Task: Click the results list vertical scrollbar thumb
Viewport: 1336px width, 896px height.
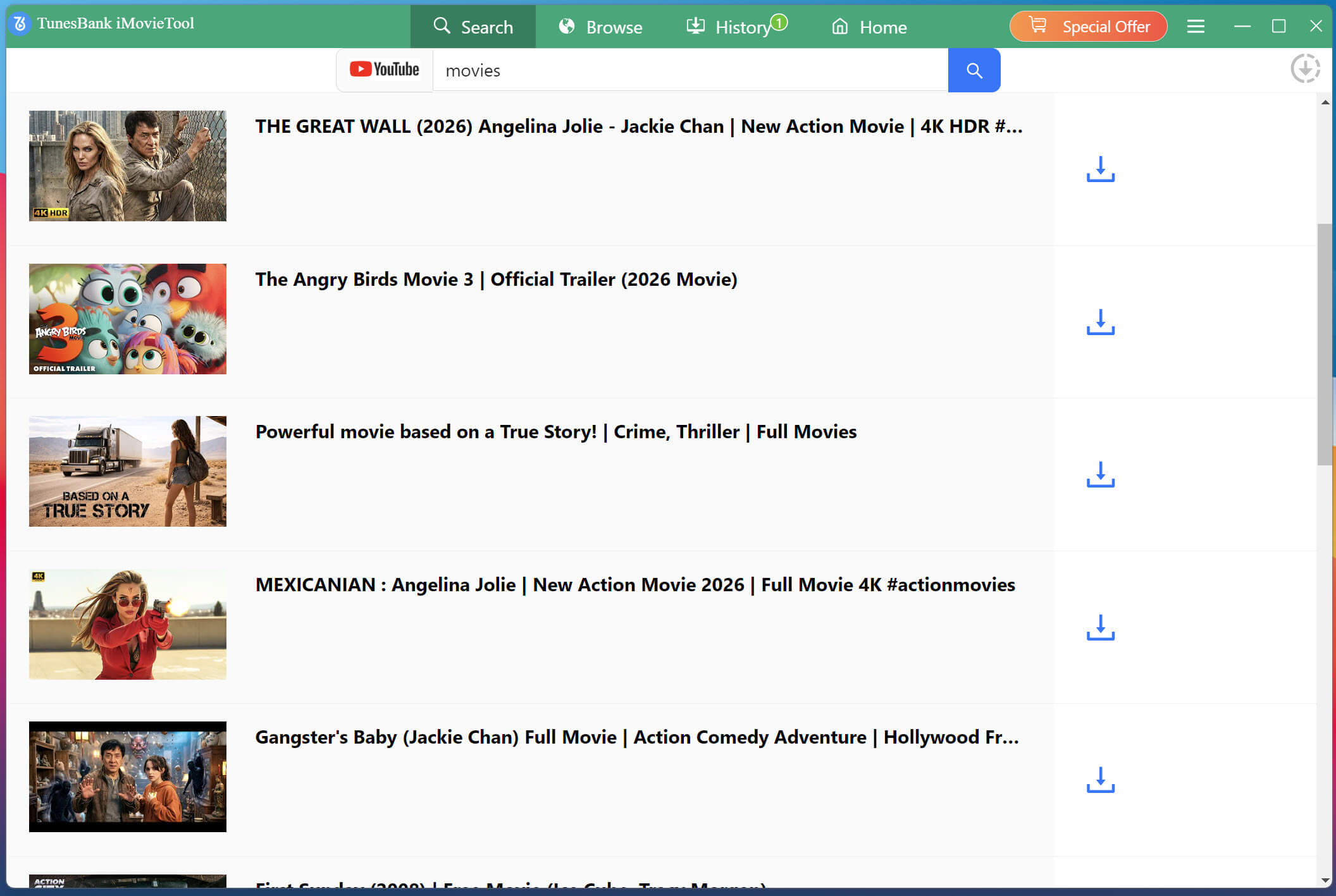Action: [x=1325, y=345]
